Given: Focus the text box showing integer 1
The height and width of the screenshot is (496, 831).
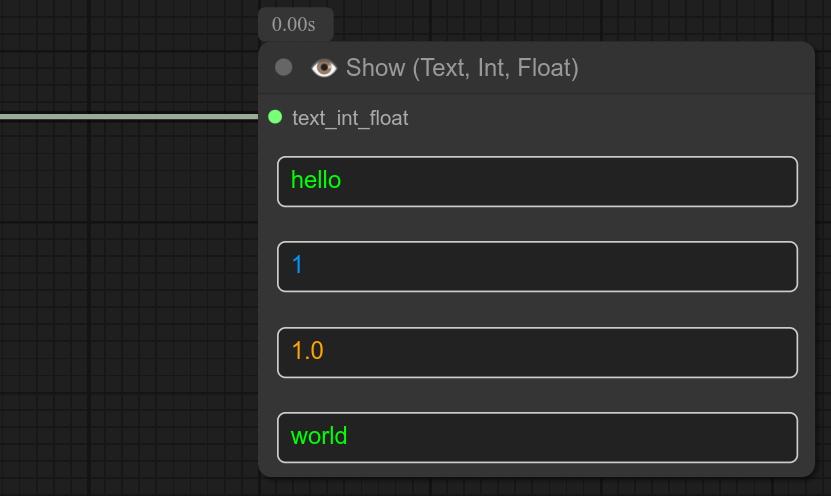Looking at the screenshot, I should point(537,266).
